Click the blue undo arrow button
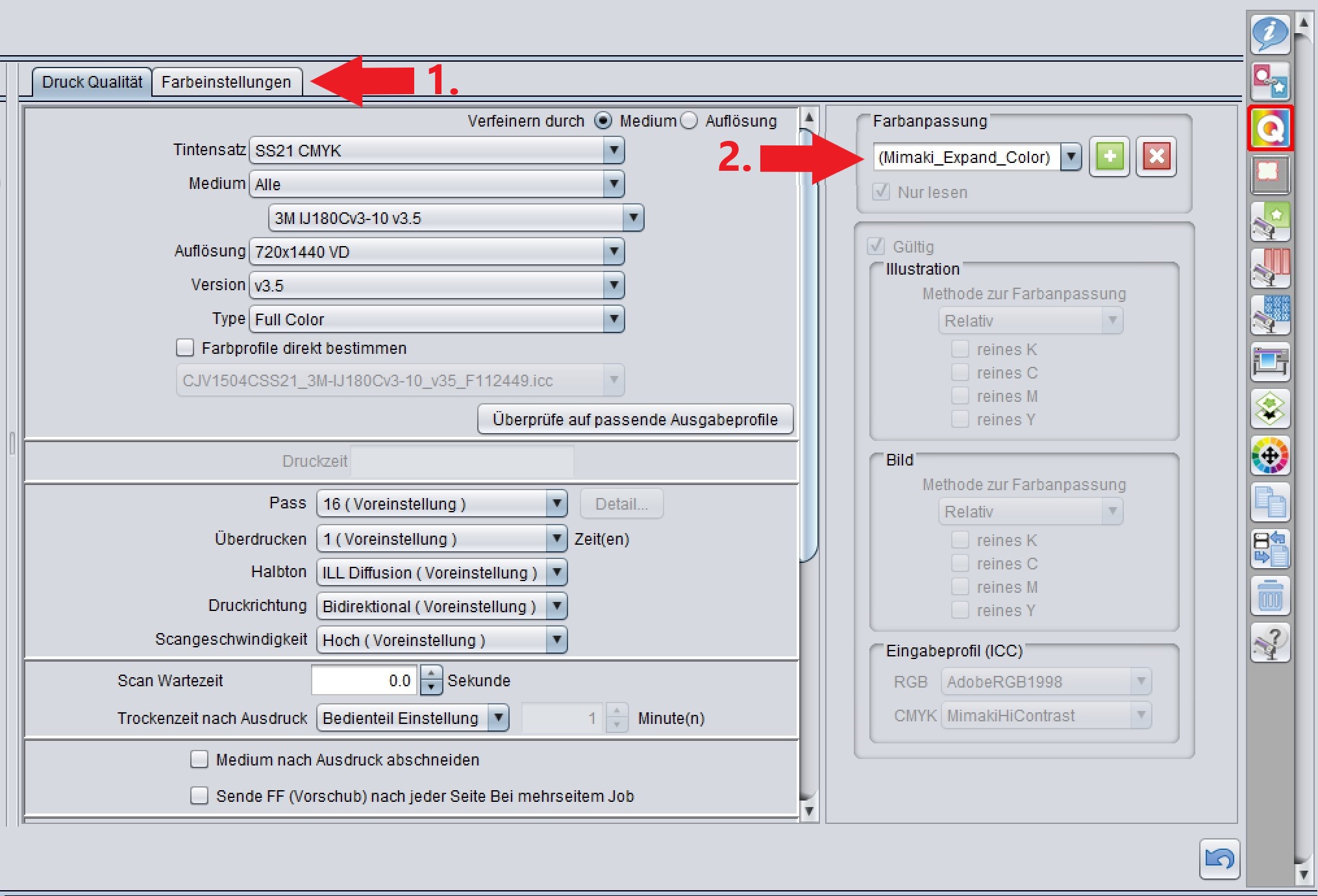 1219,858
